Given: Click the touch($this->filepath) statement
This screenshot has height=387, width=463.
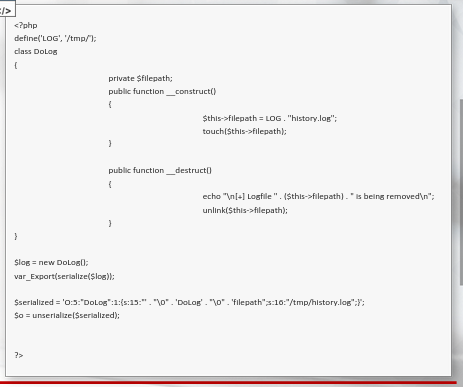Looking at the screenshot, I should pyautogui.click(x=244, y=132).
